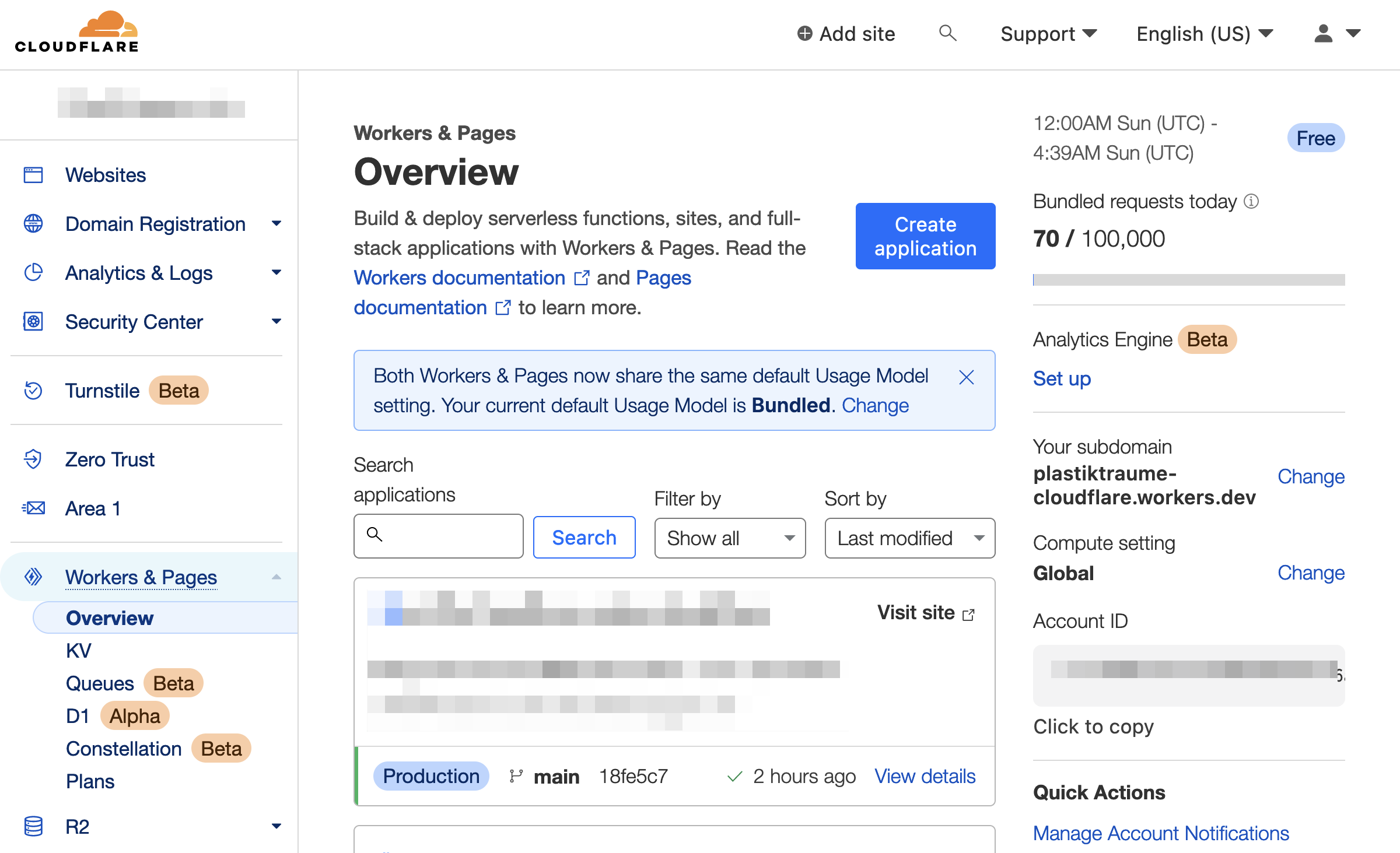Click commit hash 18fe5c7
The image size is (1400, 853).
(633, 776)
